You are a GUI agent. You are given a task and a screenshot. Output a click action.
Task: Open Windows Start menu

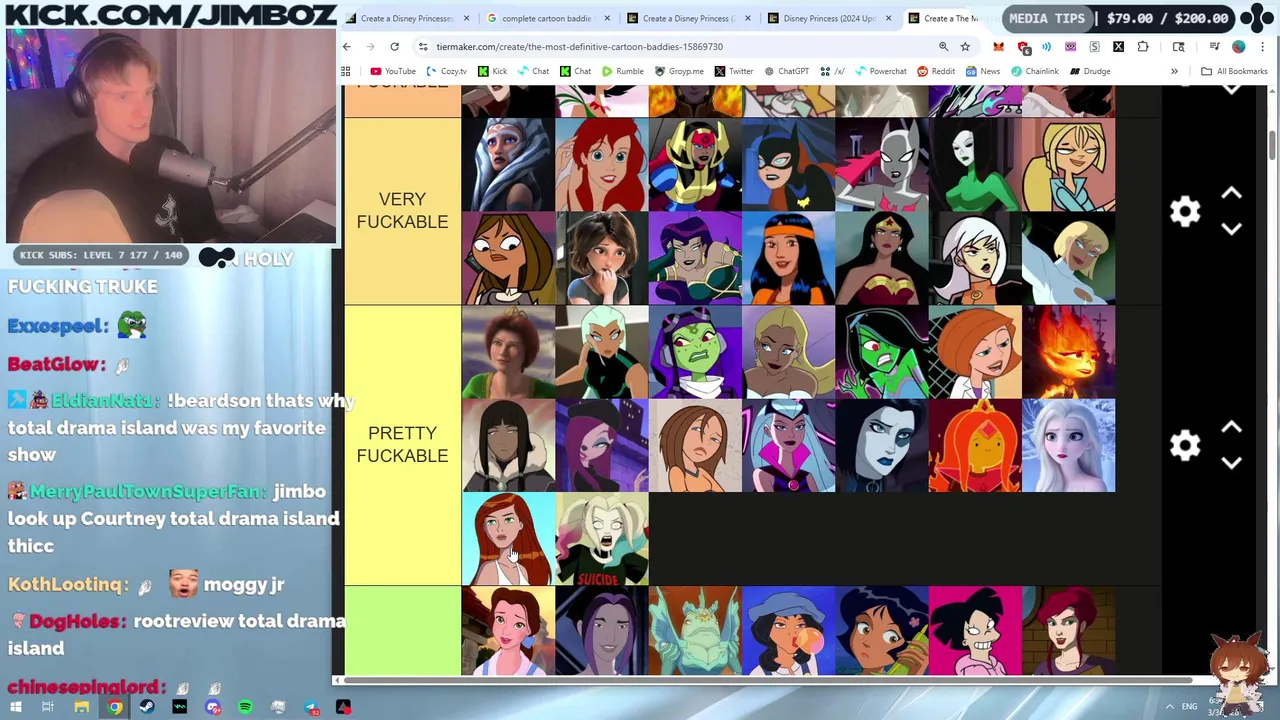coord(15,707)
